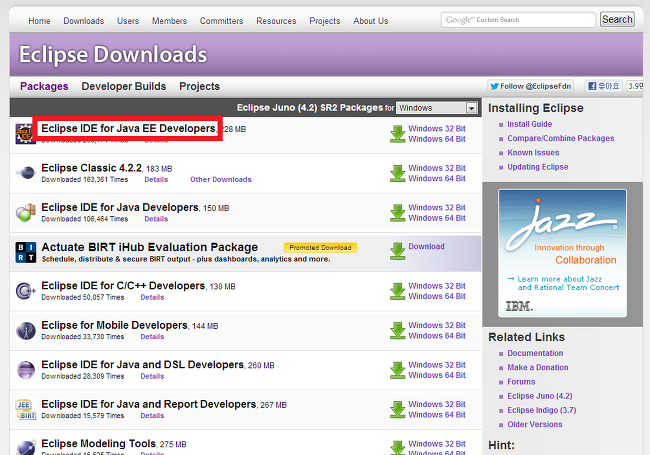Open the Compare/Combine Packages link

click(561, 138)
